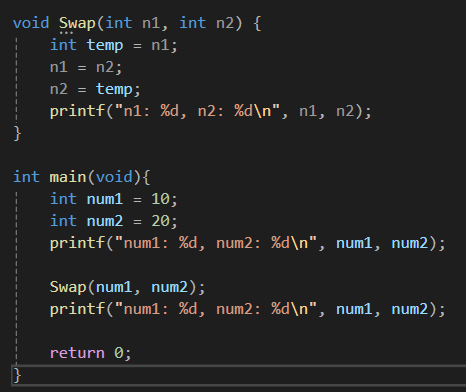This screenshot has width=466, height=392.
Task: Click the 'int n2' parameter in Swap's signature
Action: (207, 23)
